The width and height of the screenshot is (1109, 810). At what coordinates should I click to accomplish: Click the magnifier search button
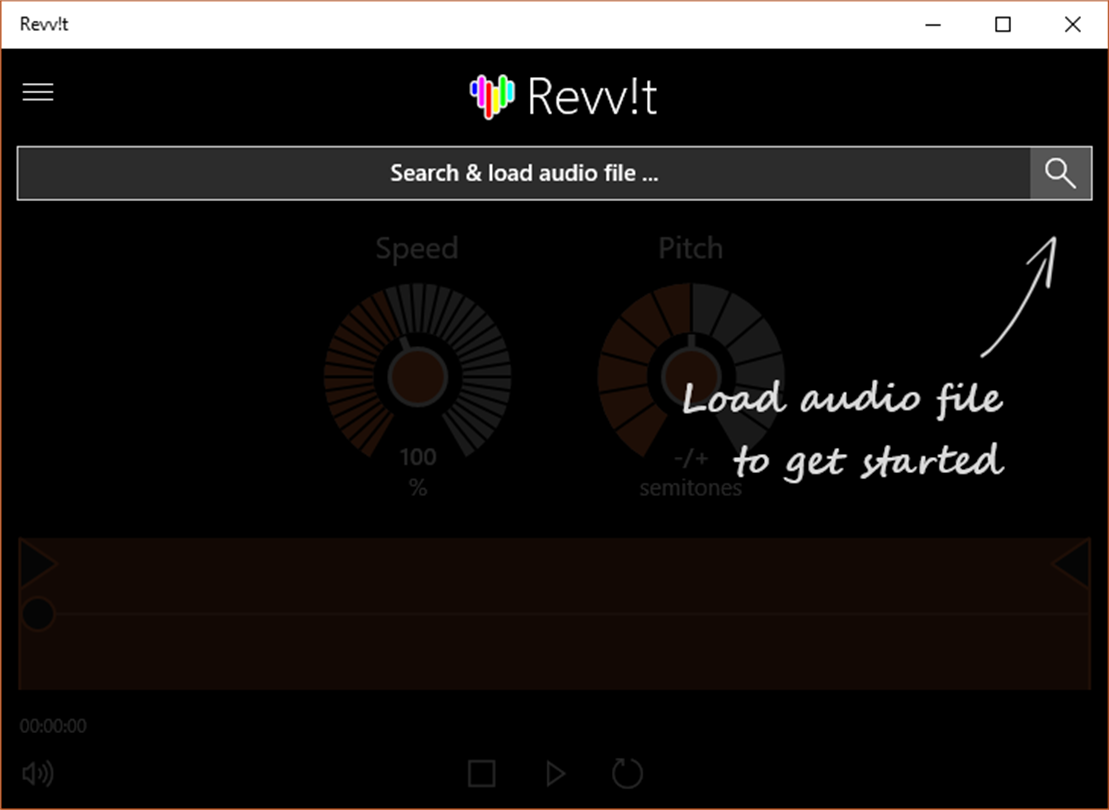pyautogui.click(x=1060, y=173)
